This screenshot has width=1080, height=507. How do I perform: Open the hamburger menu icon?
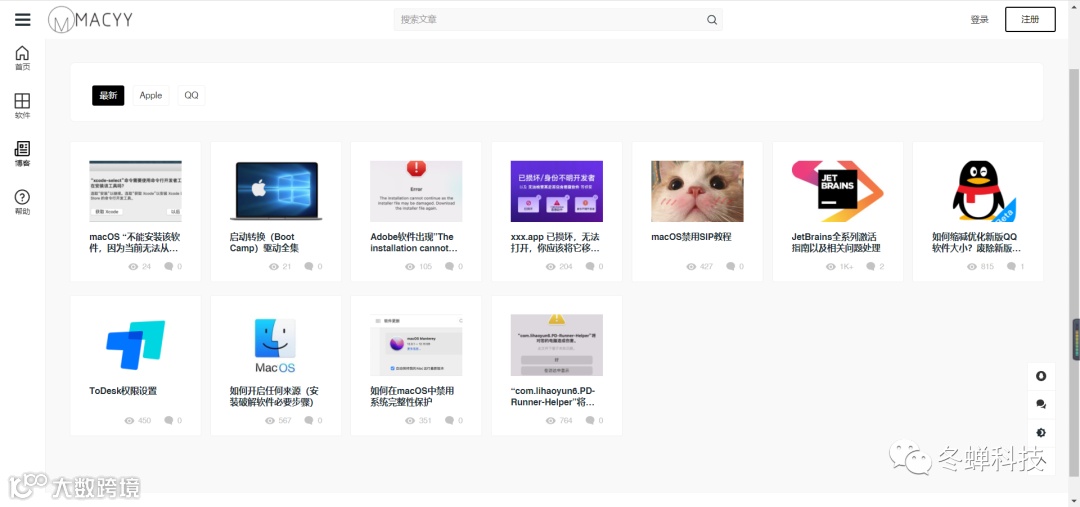pyautogui.click(x=23, y=19)
